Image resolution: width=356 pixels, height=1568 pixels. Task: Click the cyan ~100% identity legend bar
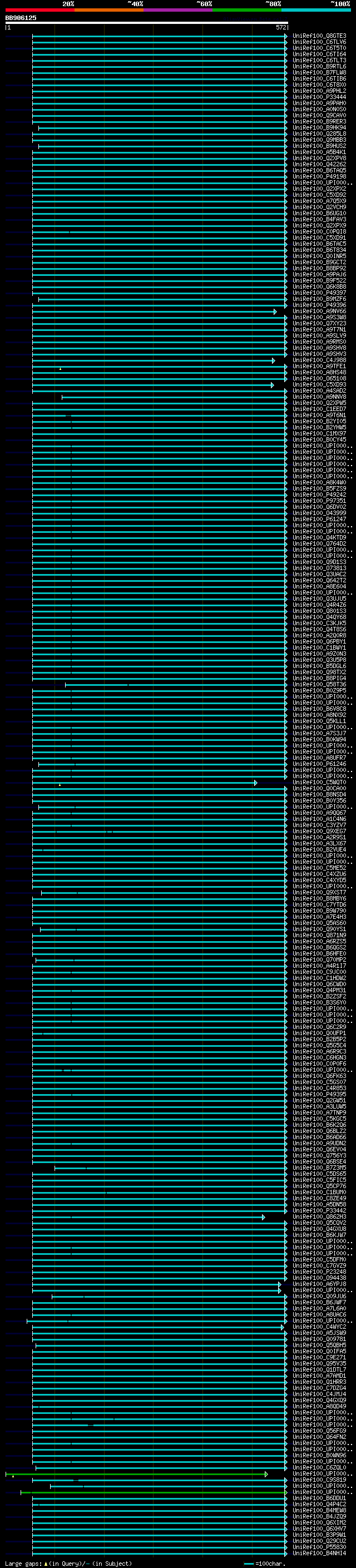click(x=316, y=11)
